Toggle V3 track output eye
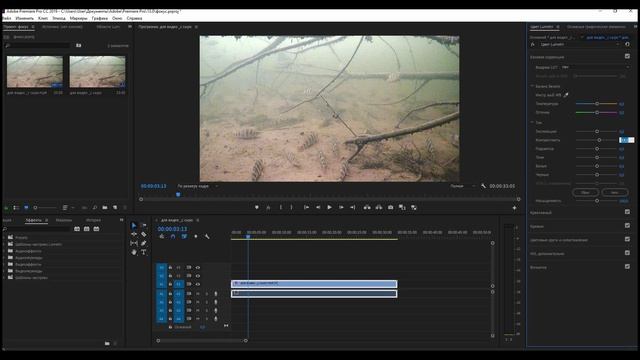Viewport: 640px width, 360px height. (x=198, y=268)
